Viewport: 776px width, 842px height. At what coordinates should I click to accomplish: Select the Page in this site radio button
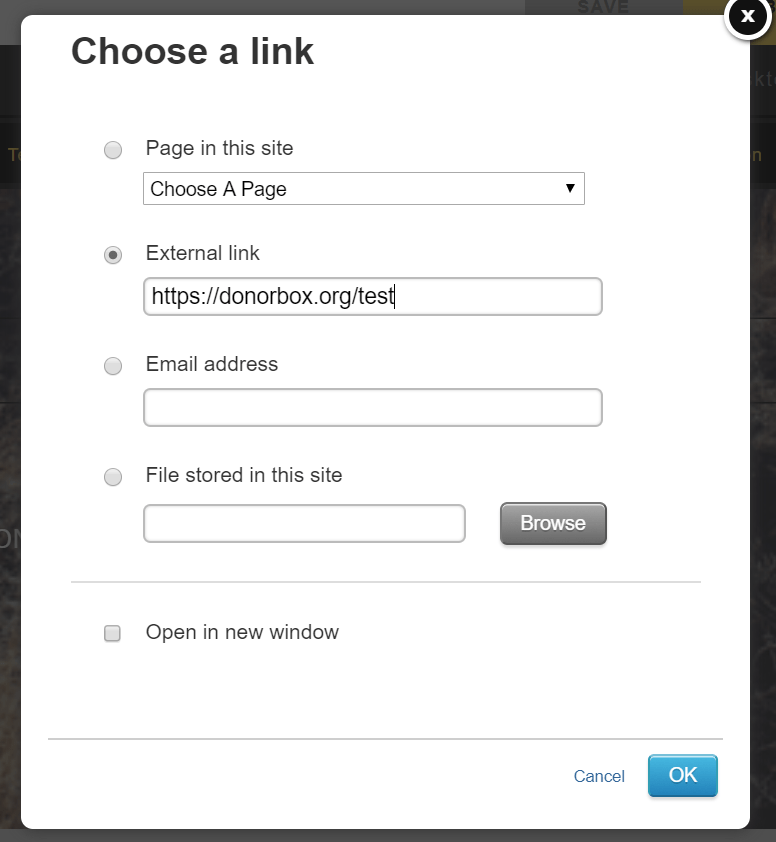click(x=113, y=150)
